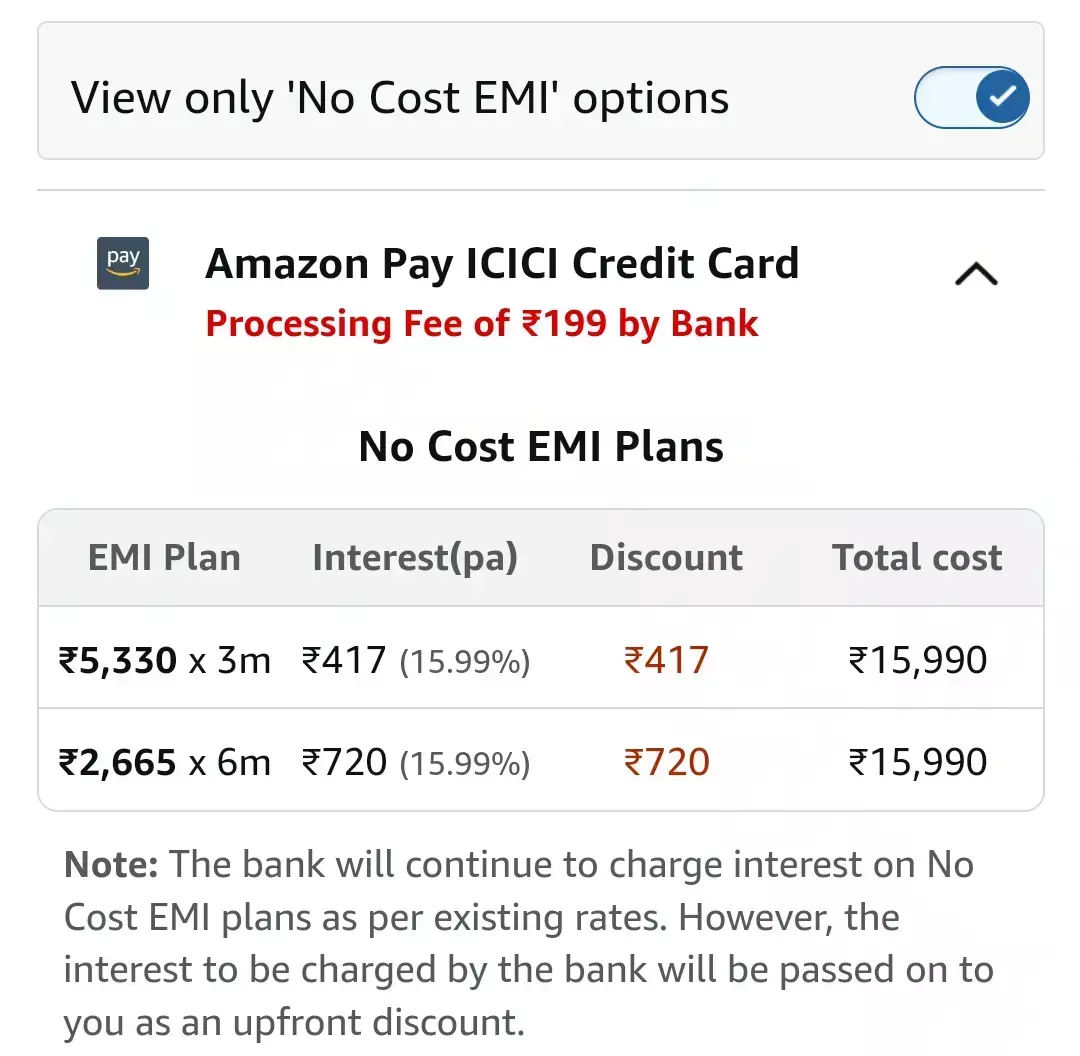1080x1056 pixels.
Task: Collapse the Amazon Pay ICICI Credit Card section
Action: pyautogui.click(x=976, y=273)
